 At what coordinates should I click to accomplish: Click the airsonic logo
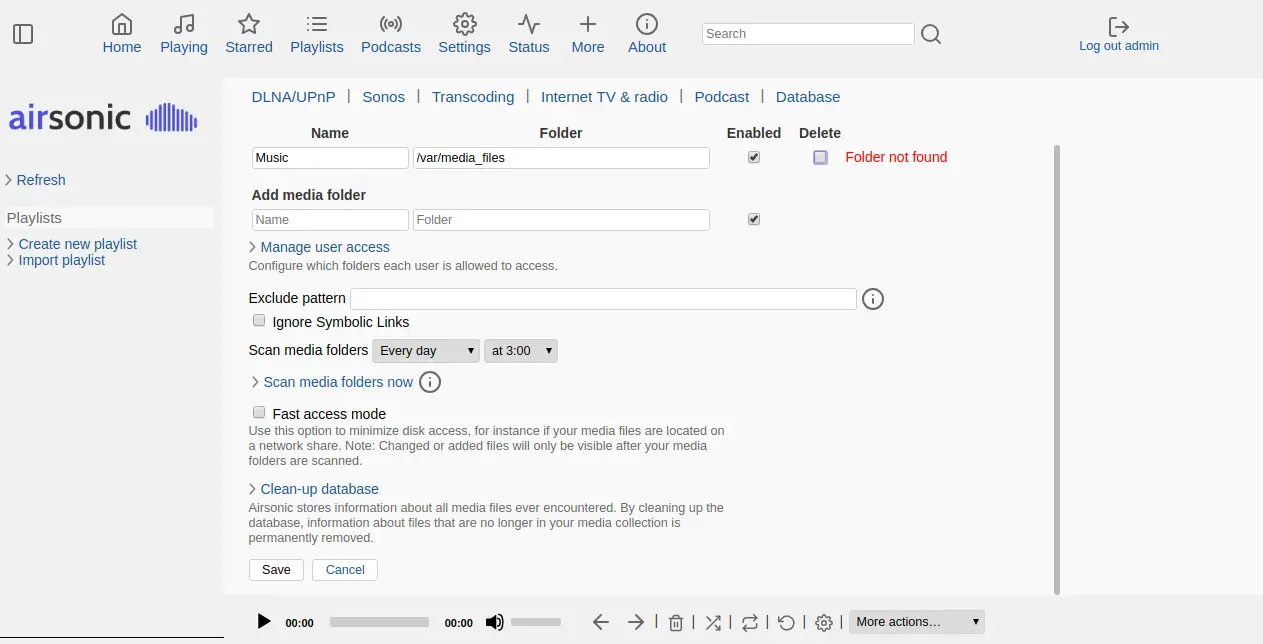[103, 118]
